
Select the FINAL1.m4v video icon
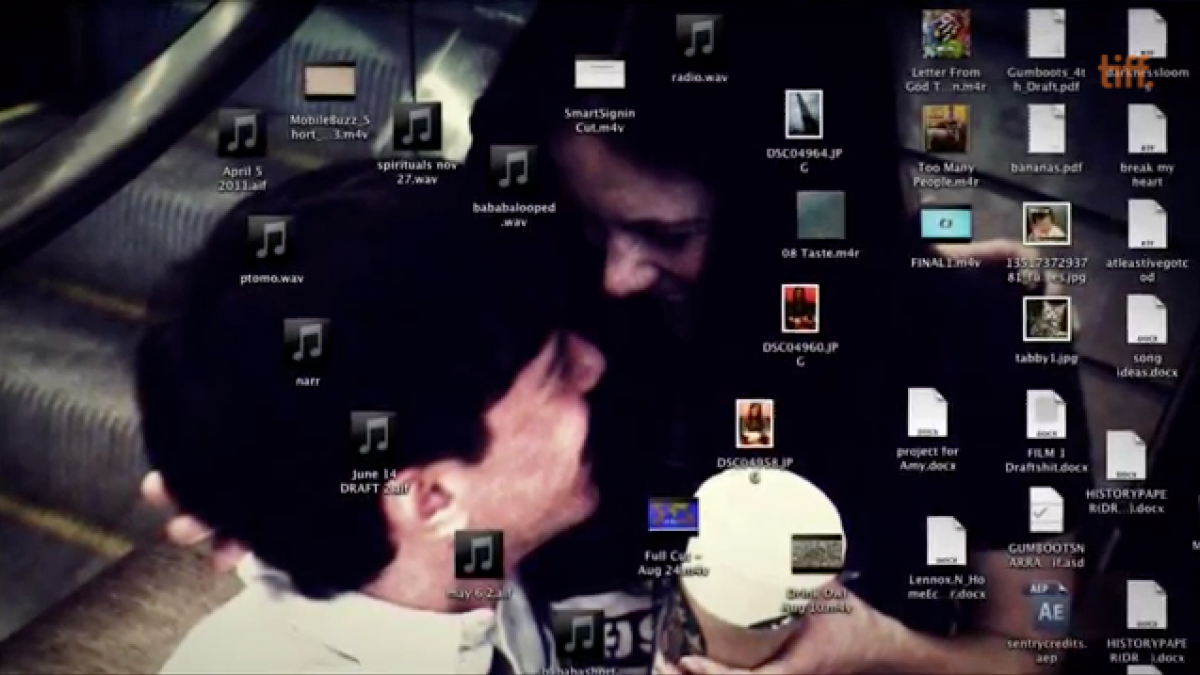point(945,224)
